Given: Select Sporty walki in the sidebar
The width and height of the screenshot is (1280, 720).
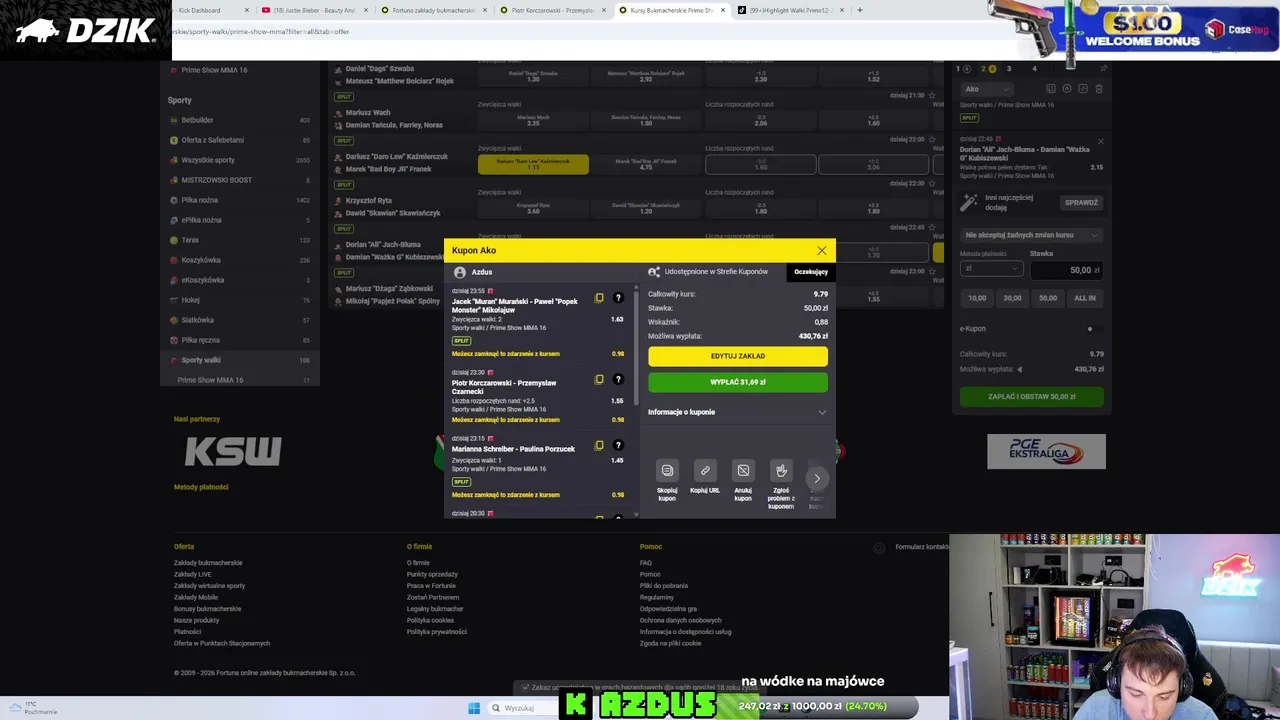Looking at the screenshot, I should [x=240, y=360].
